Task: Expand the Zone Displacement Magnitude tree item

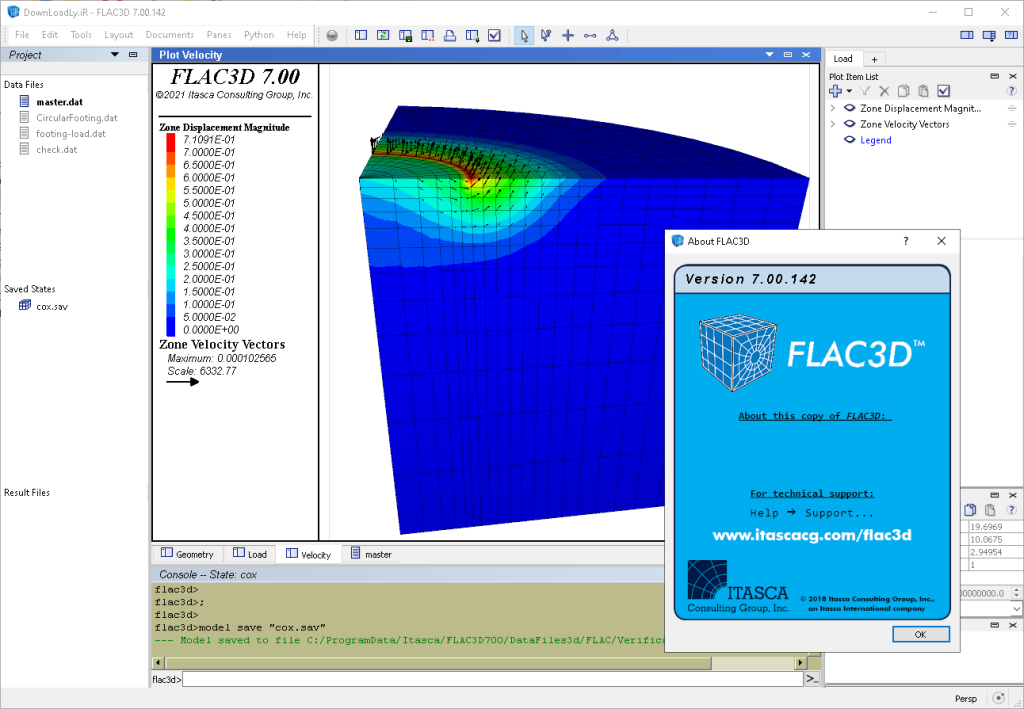Action: [x=834, y=108]
